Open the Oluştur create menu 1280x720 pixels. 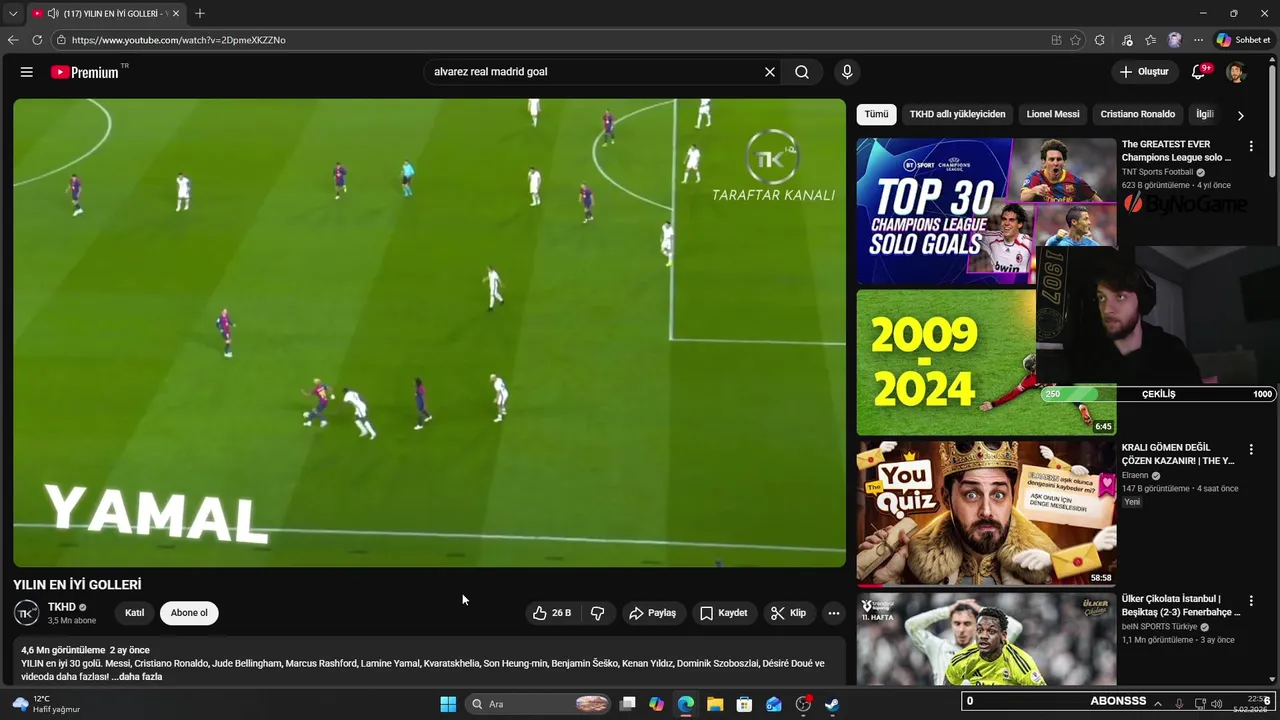(1144, 72)
